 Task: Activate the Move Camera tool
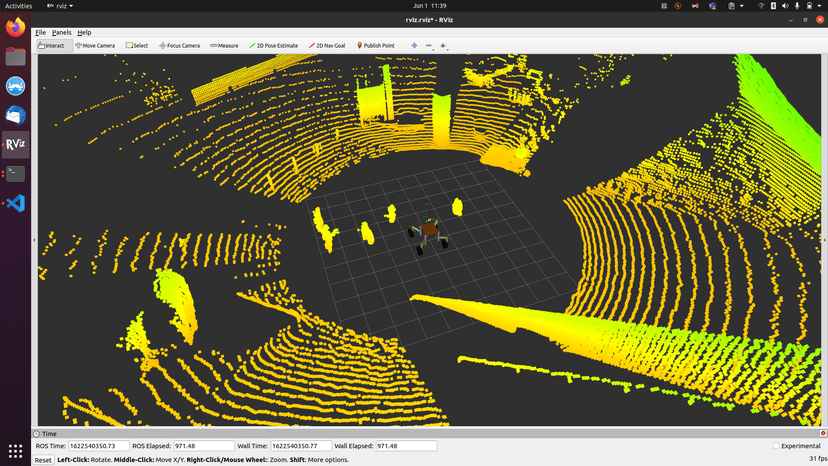coord(94,45)
